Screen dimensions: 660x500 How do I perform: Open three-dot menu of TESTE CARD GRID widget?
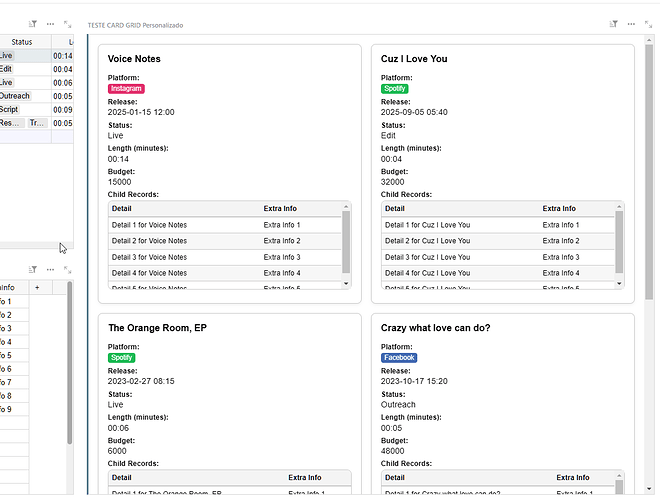tap(631, 24)
